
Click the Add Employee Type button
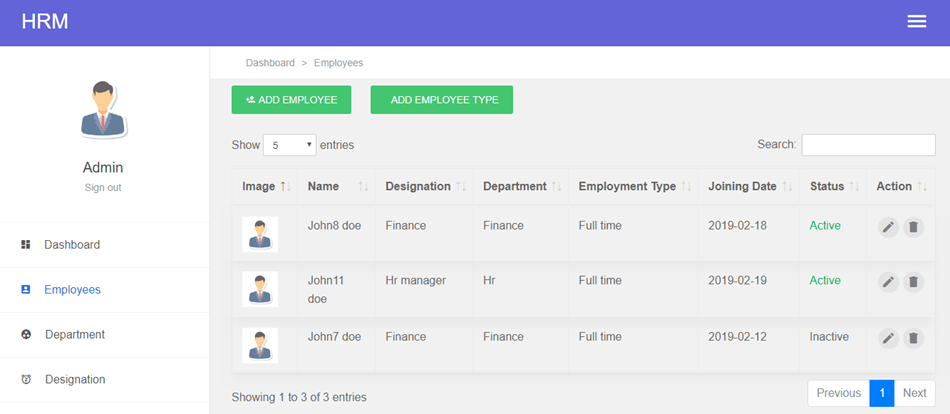[x=442, y=100]
